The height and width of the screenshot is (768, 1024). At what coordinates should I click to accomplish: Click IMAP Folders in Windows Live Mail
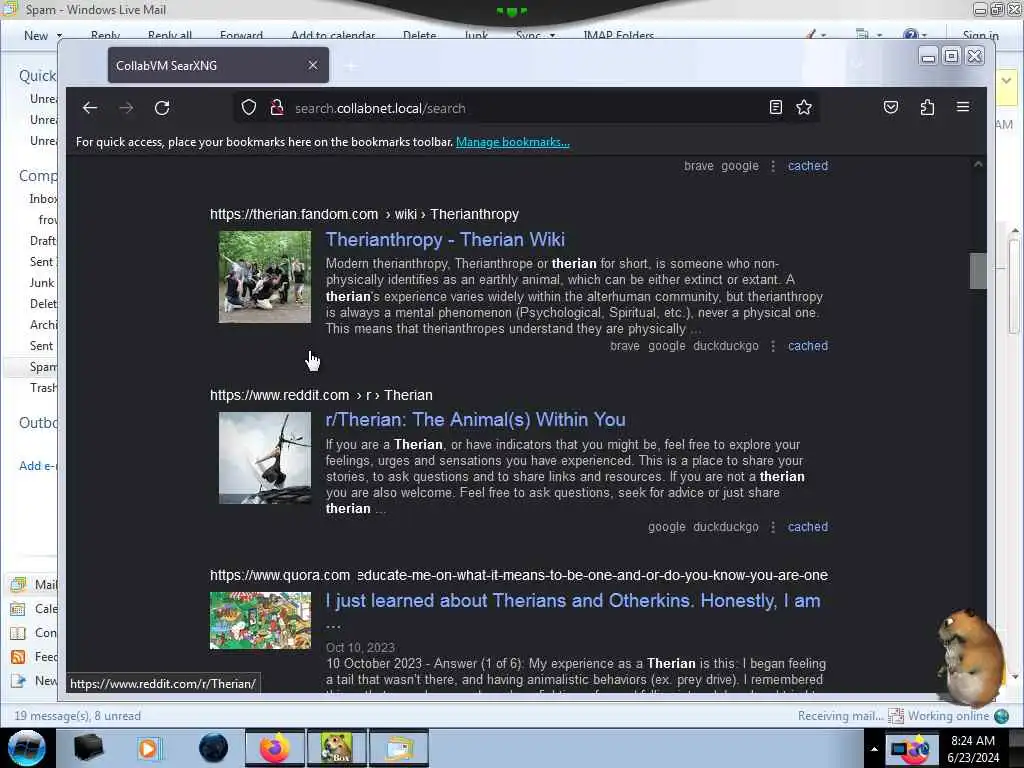[x=618, y=35]
